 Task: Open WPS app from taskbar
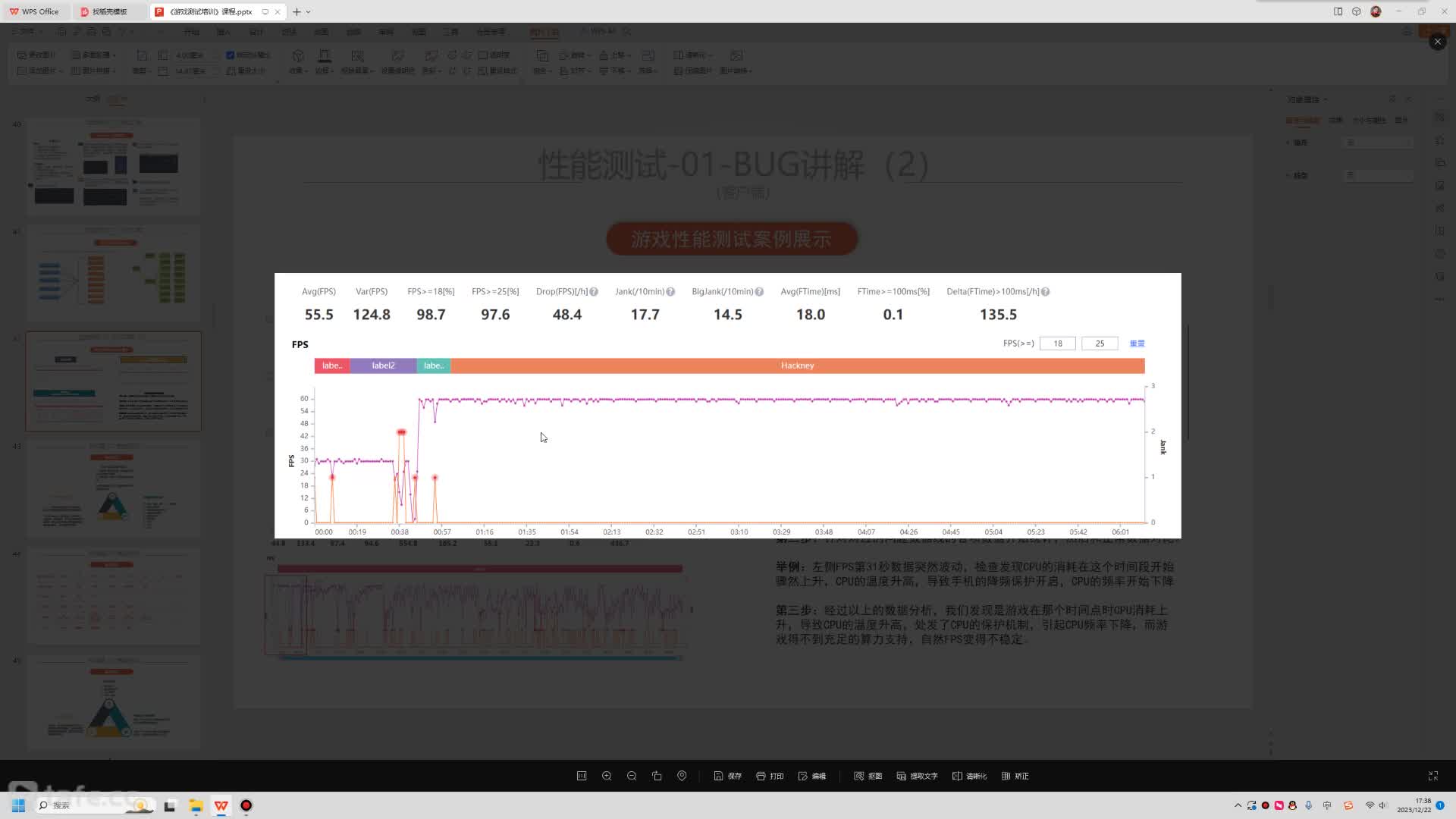[x=221, y=805]
